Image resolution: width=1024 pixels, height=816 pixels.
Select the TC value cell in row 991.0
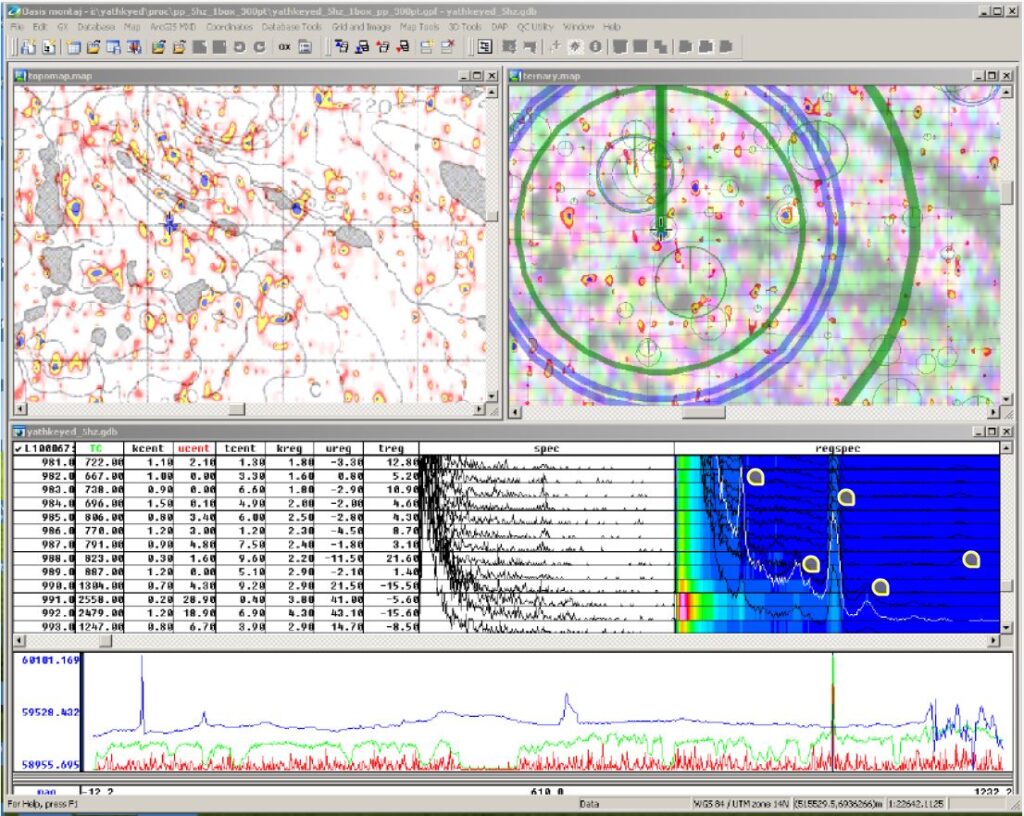click(100, 599)
